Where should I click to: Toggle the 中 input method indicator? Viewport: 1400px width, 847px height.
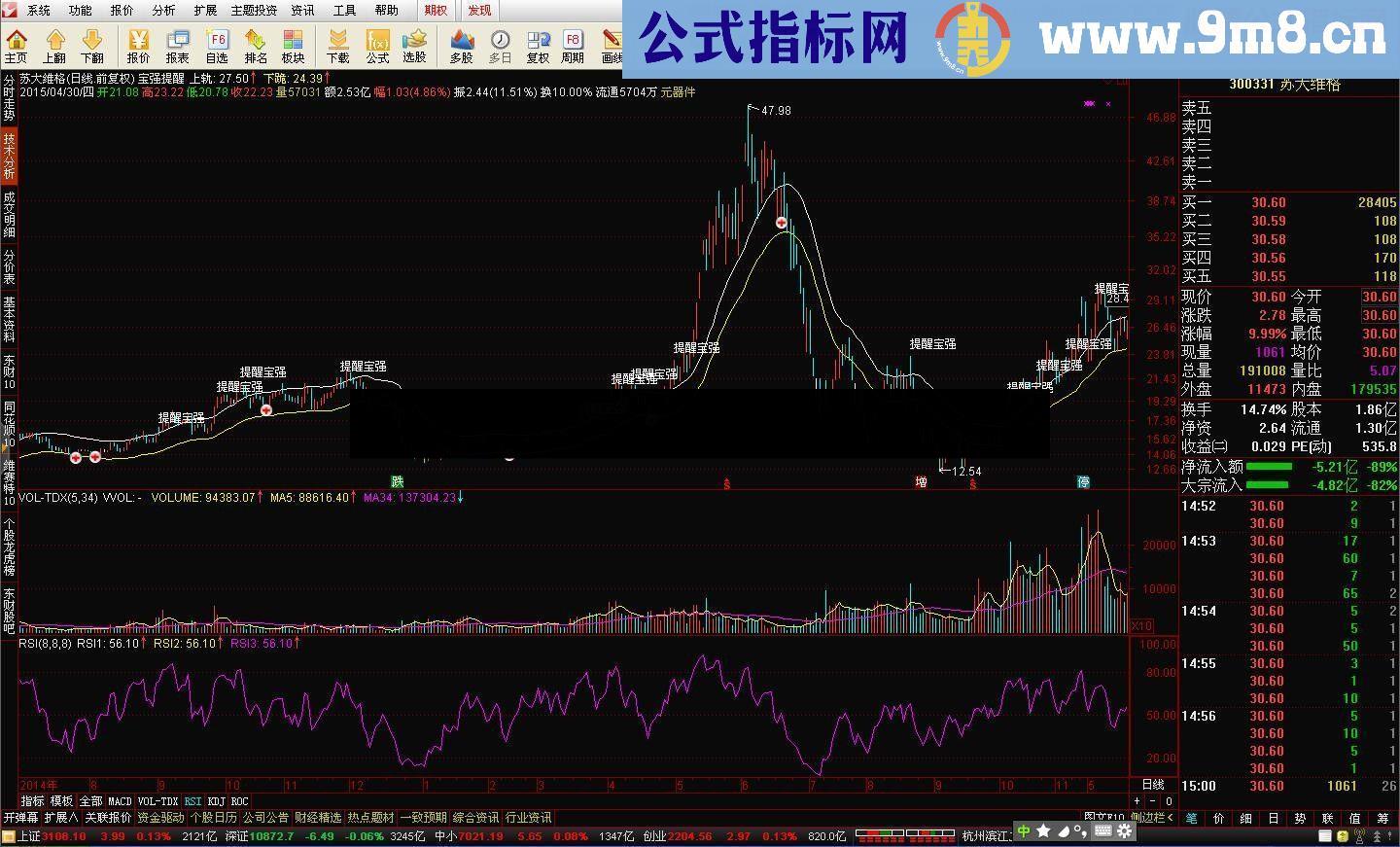[x=1023, y=831]
